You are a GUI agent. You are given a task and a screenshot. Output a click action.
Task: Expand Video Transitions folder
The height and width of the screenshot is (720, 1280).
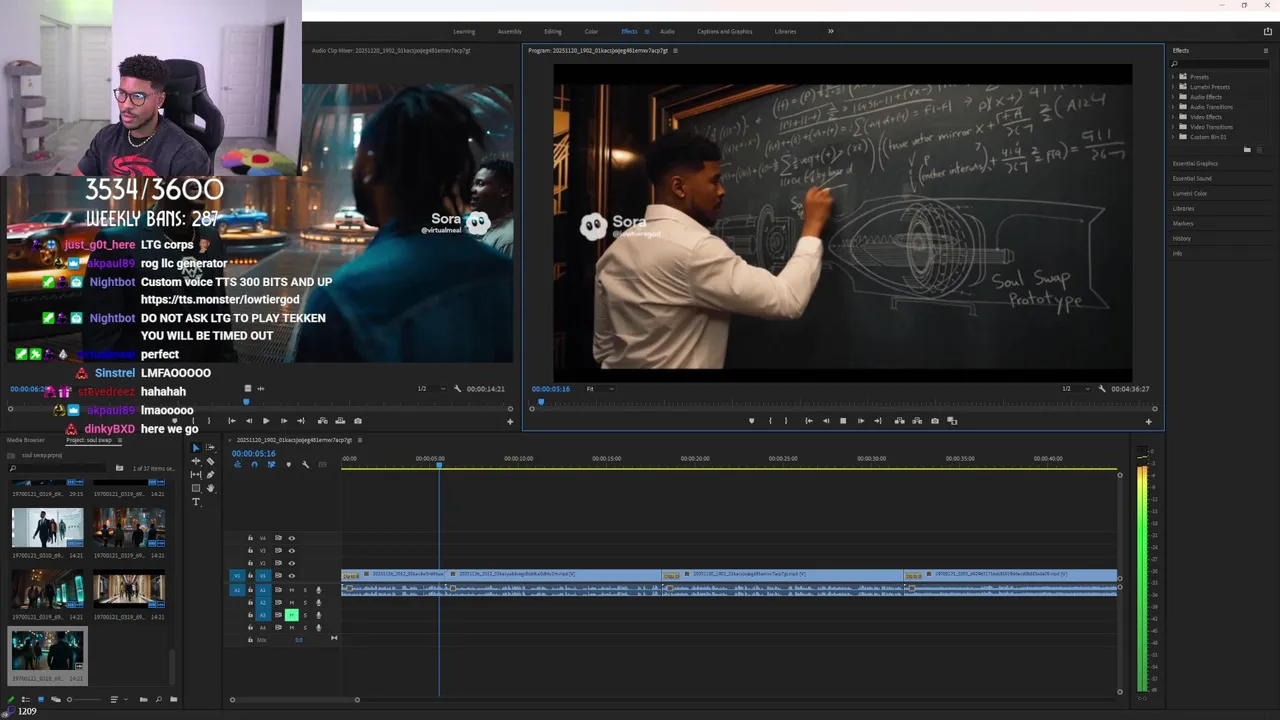click(x=1174, y=126)
